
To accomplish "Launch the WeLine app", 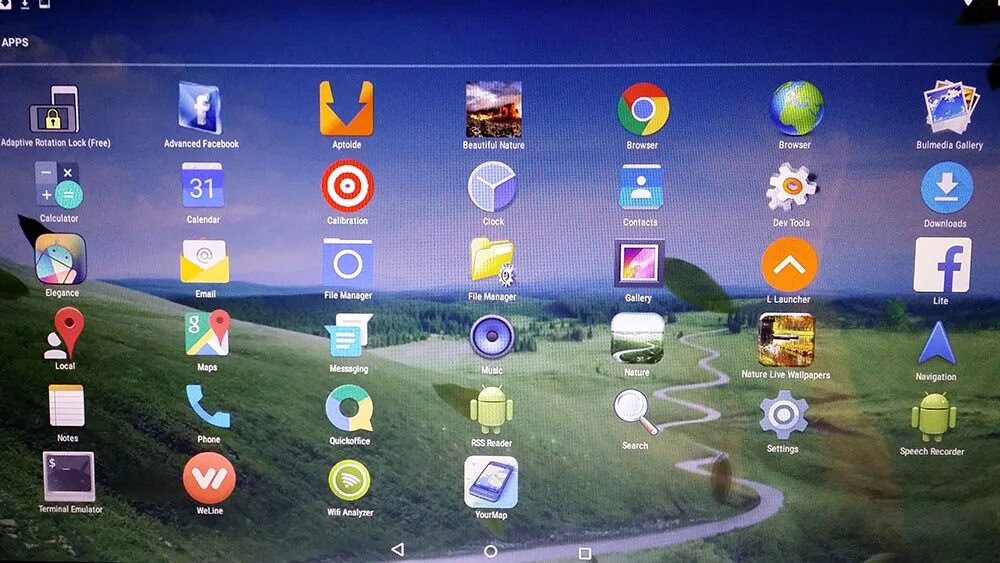I will coord(209,478).
